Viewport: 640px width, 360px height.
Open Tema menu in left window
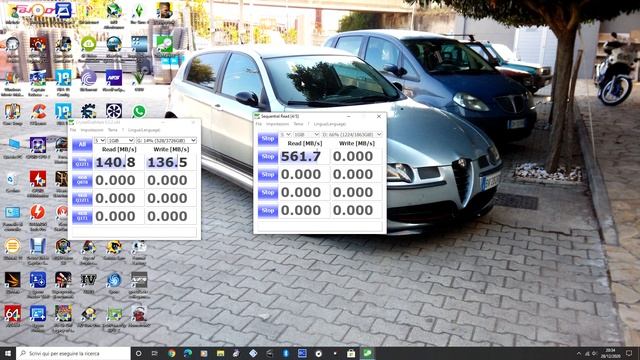[x=112, y=130]
